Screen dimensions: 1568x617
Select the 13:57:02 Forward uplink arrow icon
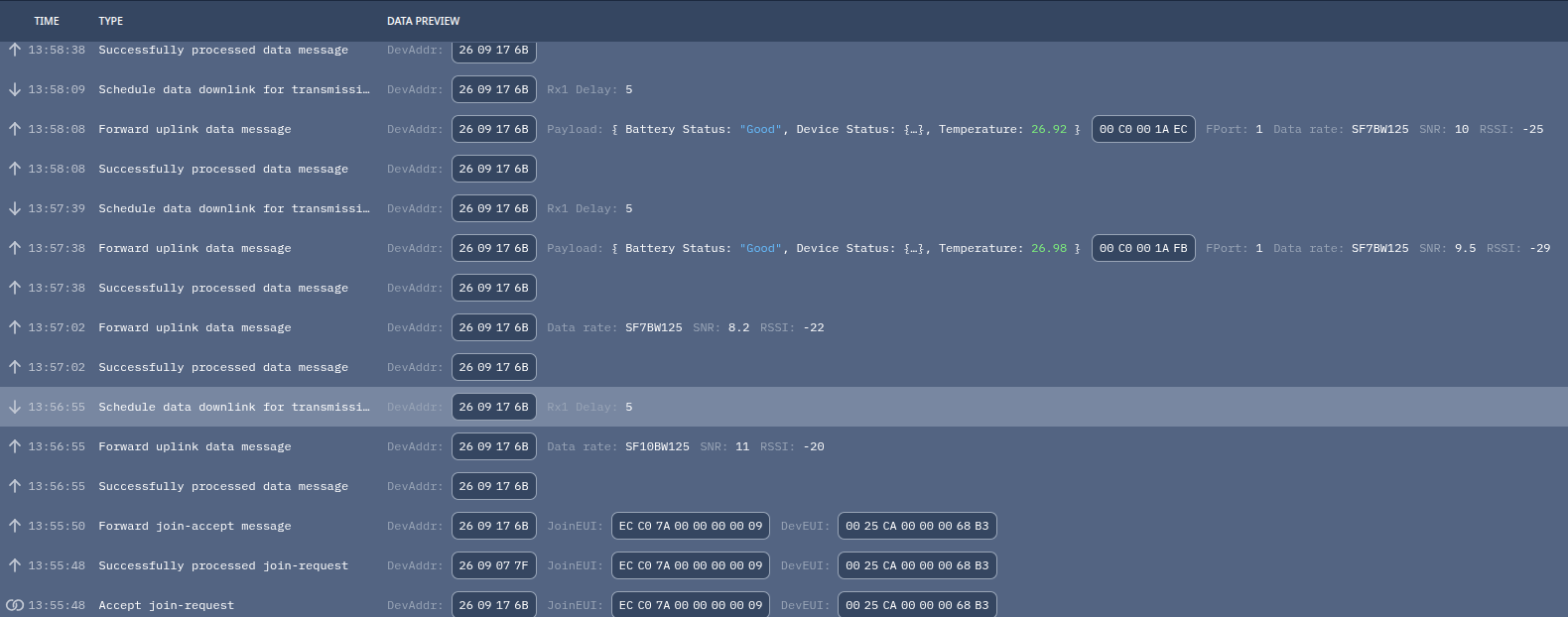click(15, 327)
